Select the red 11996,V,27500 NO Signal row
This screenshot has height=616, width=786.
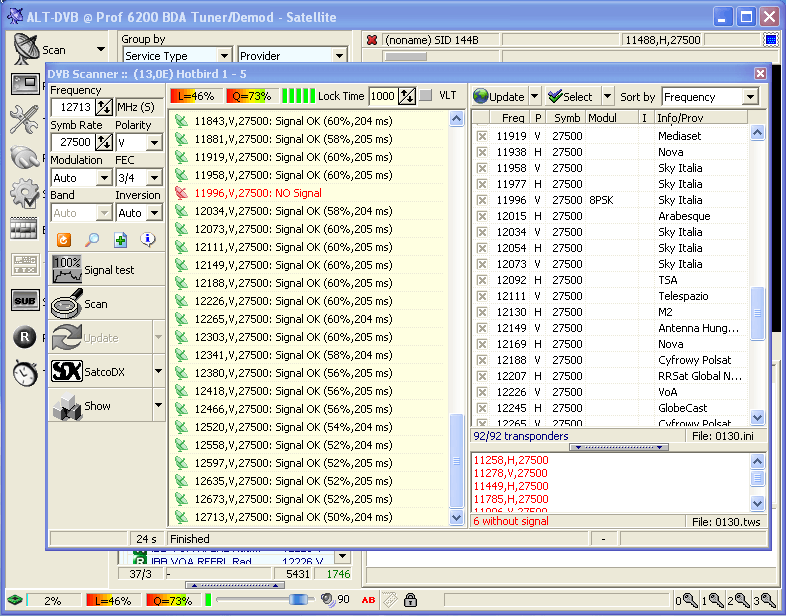click(308, 193)
